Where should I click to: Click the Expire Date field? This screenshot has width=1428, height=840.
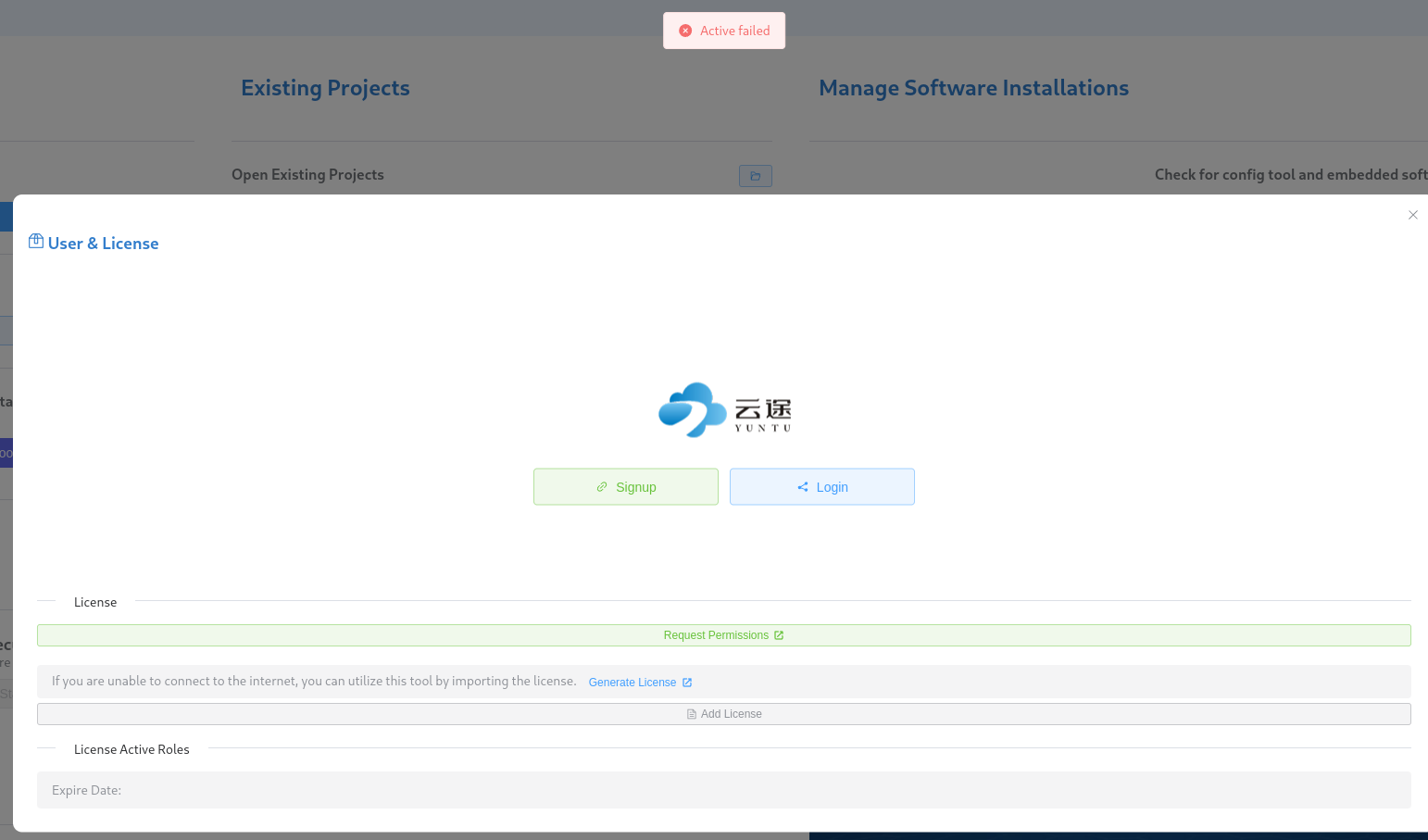[x=723, y=790]
